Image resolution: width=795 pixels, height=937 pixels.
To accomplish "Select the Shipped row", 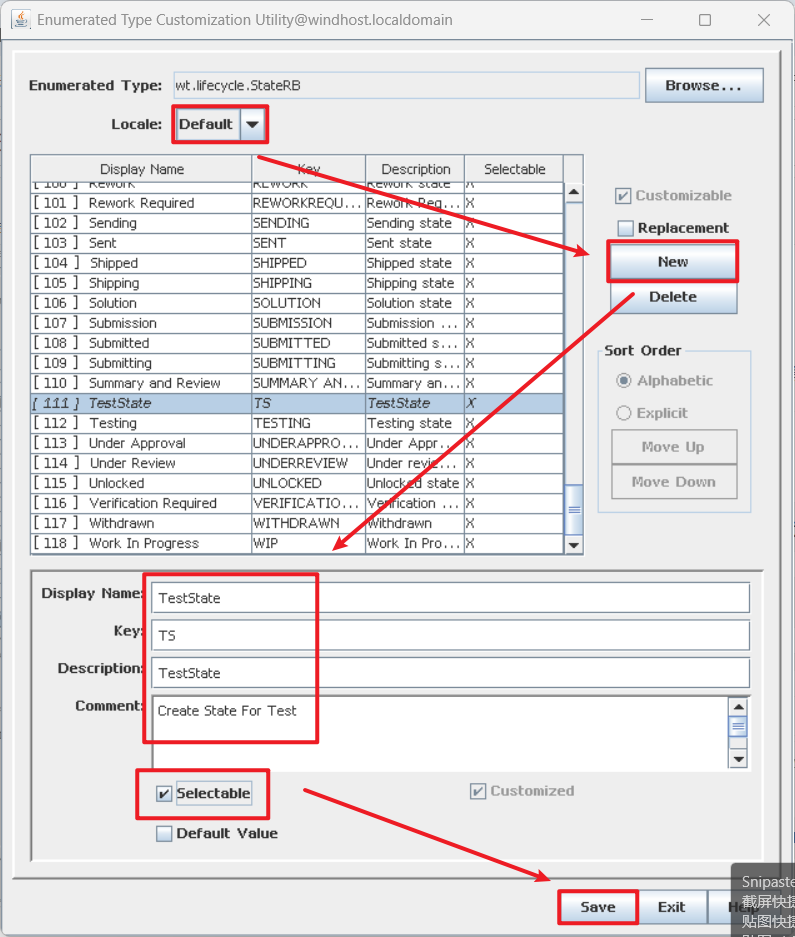I will click(297, 263).
